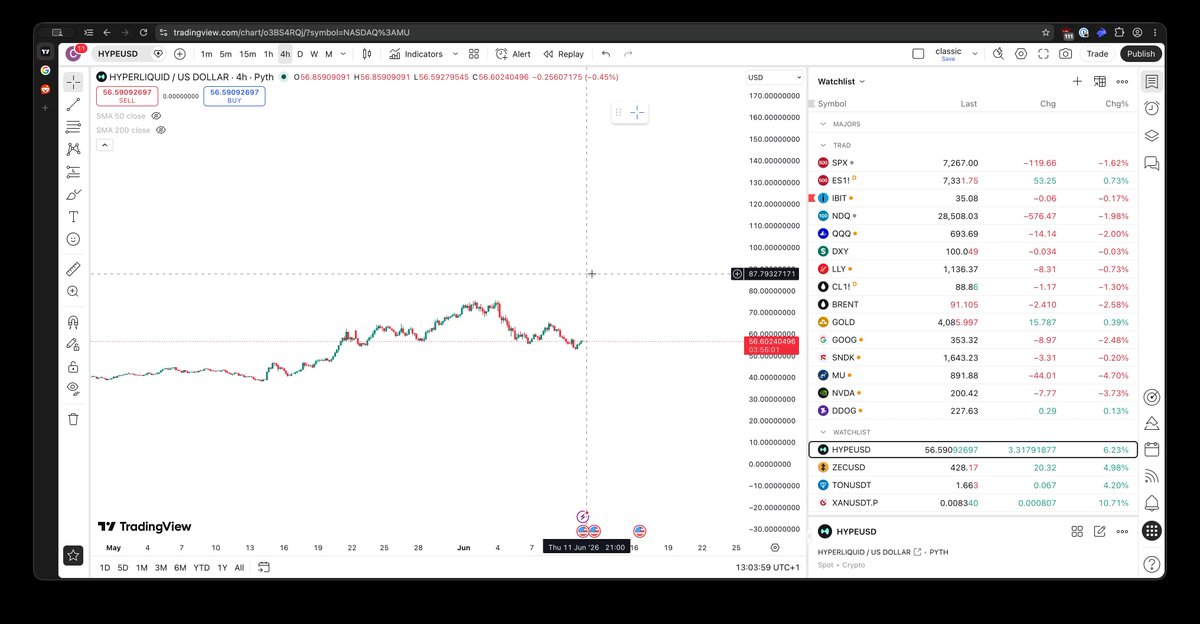Image resolution: width=1200 pixels, height=624 pixels.
Task: Open quick search icon in top bar
Action: [998, 54]
